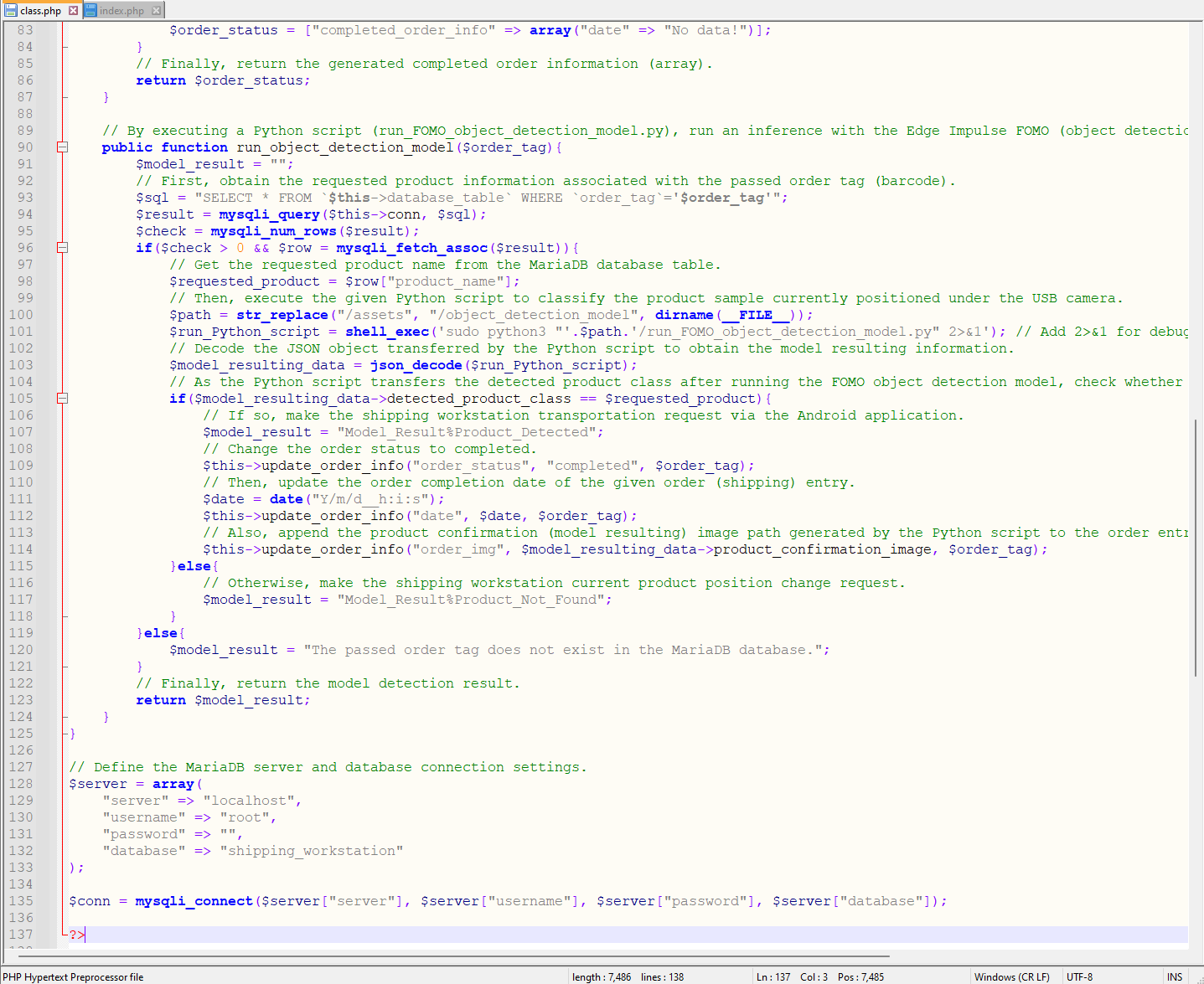Collapse the if block fold marker at line 105
The width and height of the screenshot is (1204, 984).
[62, 399]
